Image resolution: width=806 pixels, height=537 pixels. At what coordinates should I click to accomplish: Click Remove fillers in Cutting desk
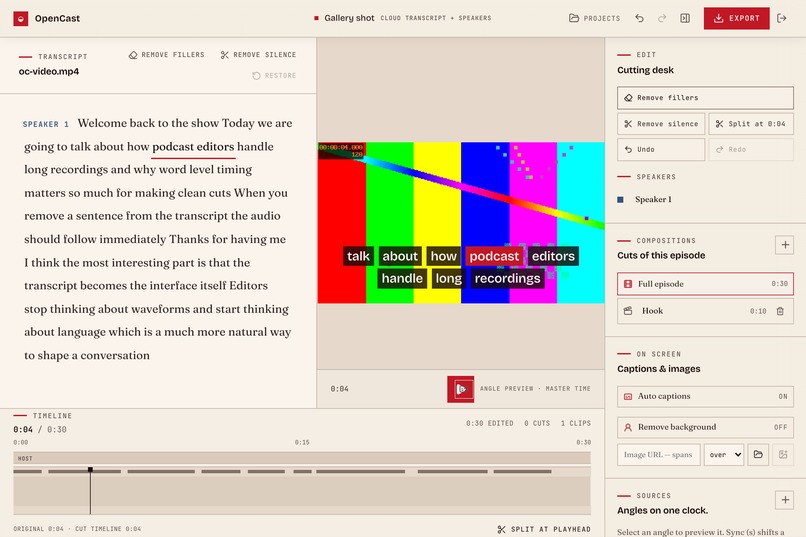(x=705, y=98)
